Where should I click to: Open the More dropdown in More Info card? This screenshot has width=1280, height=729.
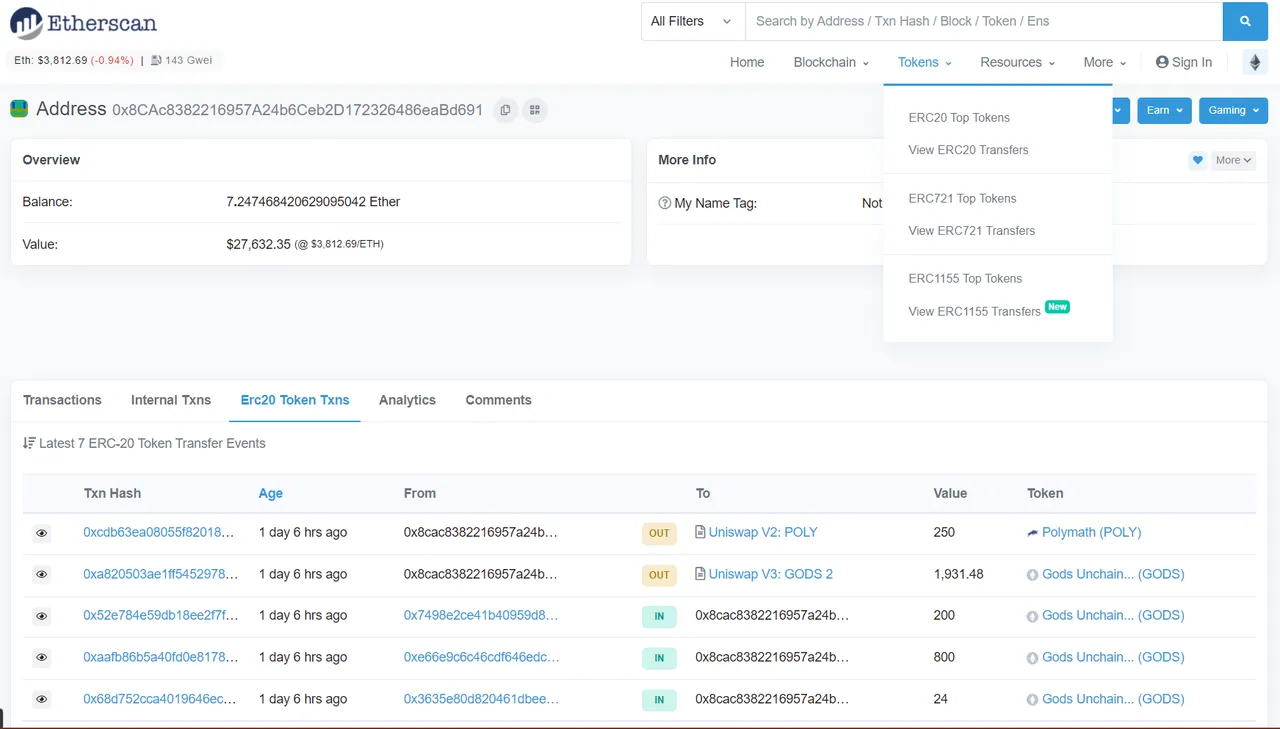(x=1233, y=160)
